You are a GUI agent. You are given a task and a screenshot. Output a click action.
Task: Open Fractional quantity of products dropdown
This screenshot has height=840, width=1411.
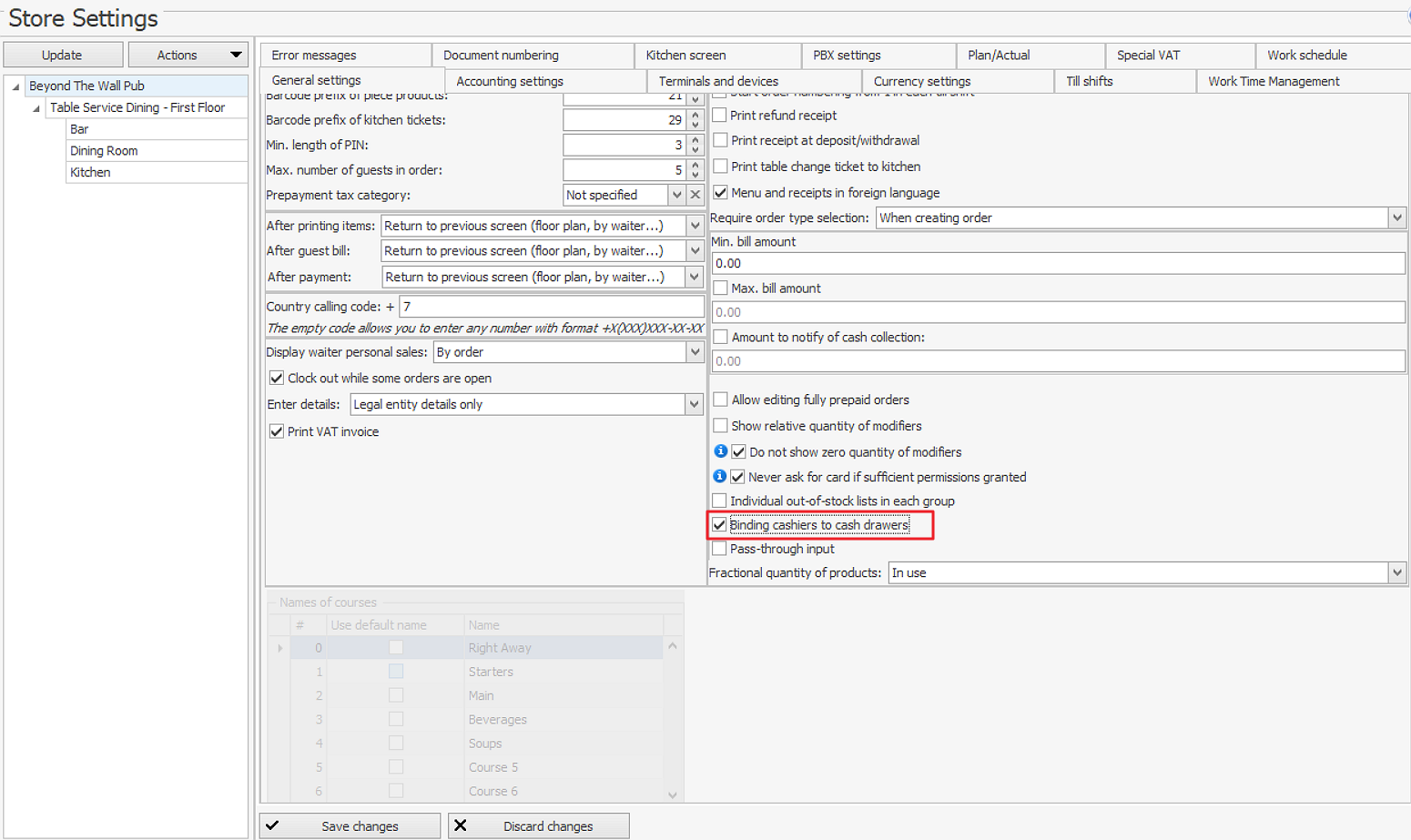pos(1396,572)
